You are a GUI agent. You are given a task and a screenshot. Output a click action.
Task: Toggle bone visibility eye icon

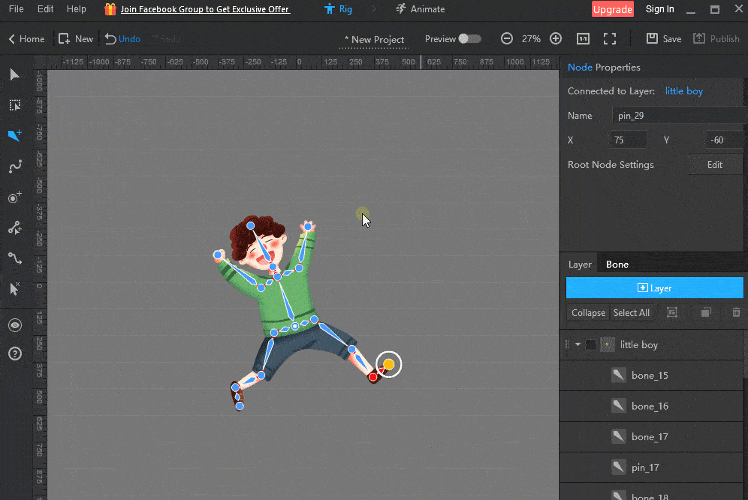coord(14,325)
